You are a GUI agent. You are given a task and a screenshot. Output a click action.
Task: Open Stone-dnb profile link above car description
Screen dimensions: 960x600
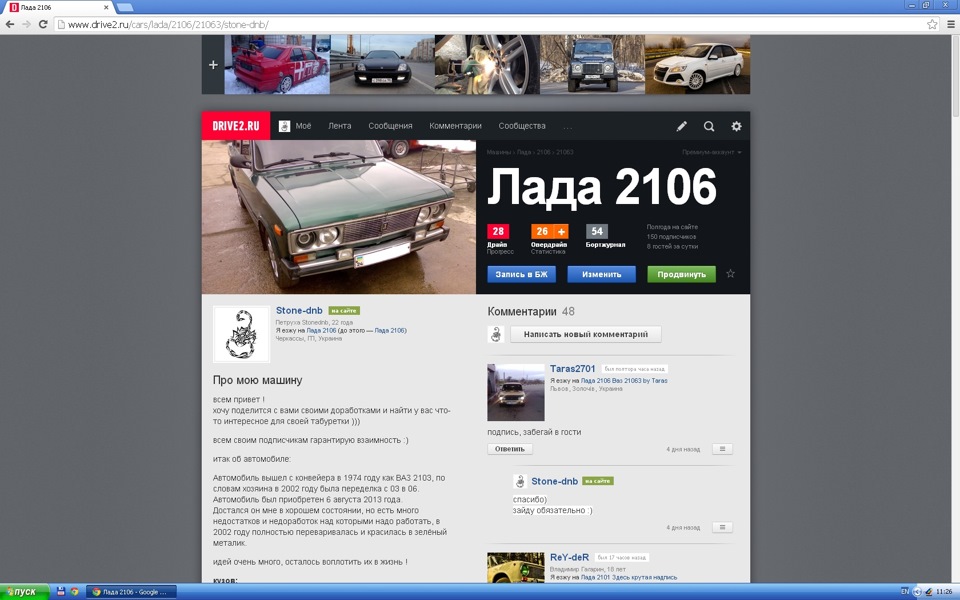pyautogui.click(x=299, y=310)
